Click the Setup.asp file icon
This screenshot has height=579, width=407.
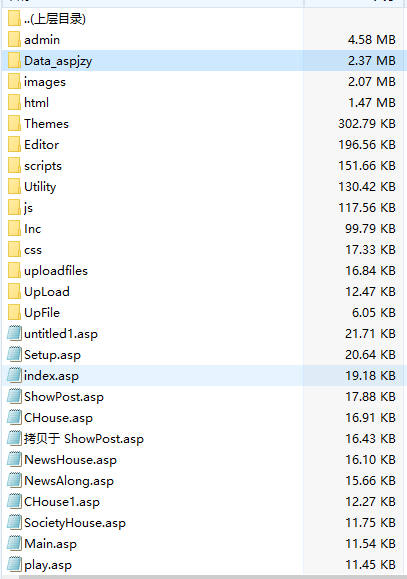[14, 354]
